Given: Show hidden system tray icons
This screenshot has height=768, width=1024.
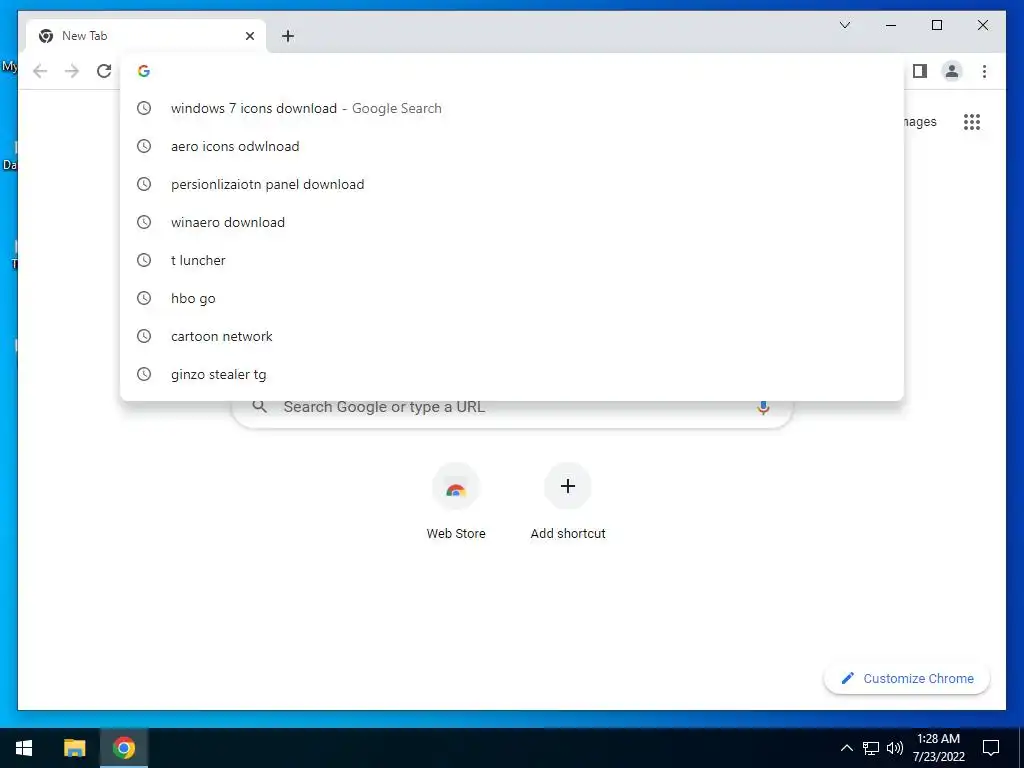Looking at the screenshot, I should coord(846,748).
